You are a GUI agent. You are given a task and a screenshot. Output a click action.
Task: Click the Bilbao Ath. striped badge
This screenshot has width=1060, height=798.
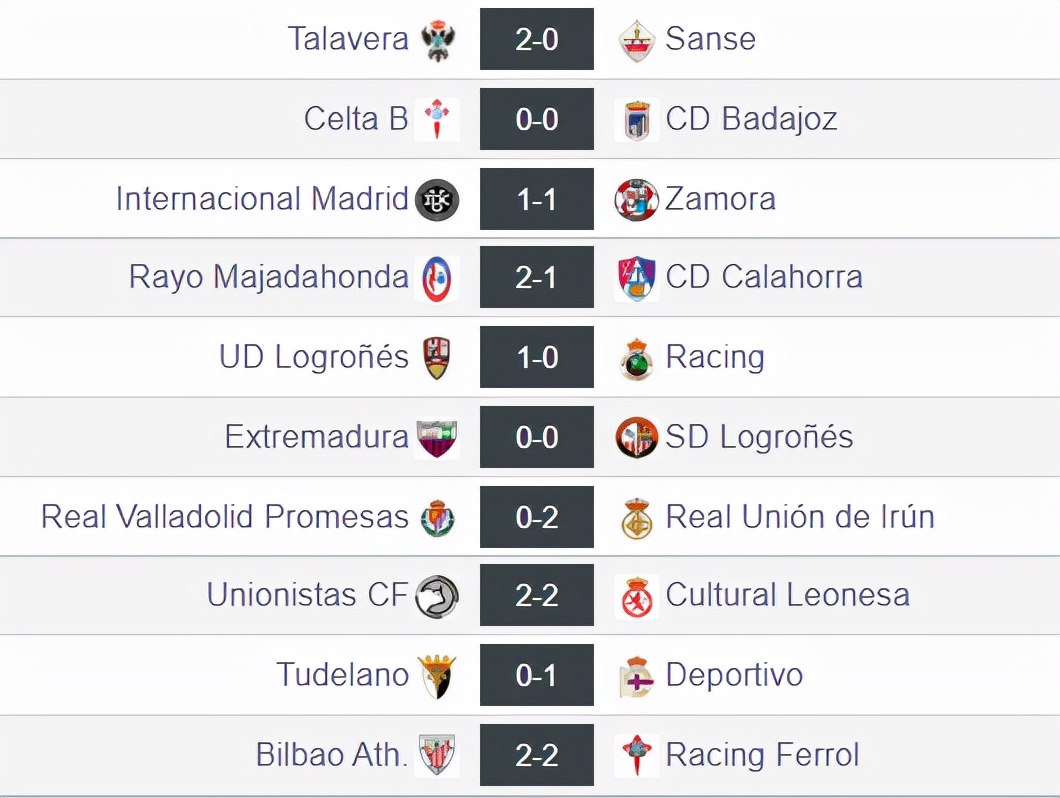[437, 755]
